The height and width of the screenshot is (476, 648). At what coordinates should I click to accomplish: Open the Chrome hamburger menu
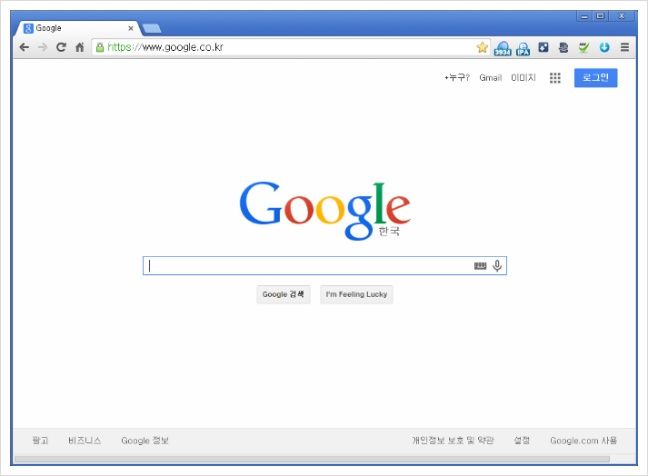coord(625,48)
